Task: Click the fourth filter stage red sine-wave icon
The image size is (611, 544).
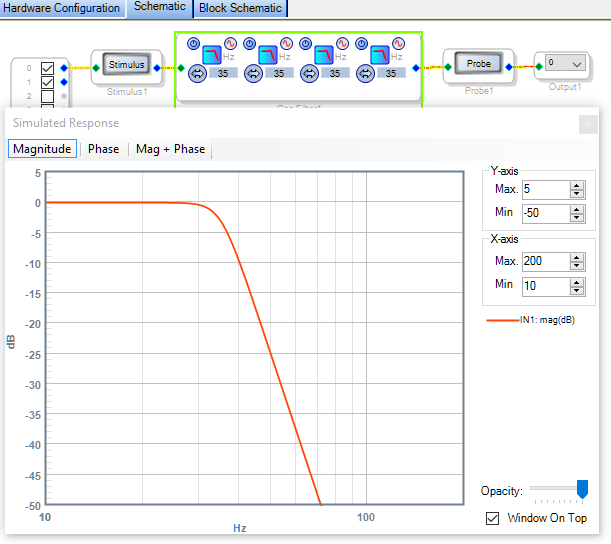Action: (x=398, y=44)
